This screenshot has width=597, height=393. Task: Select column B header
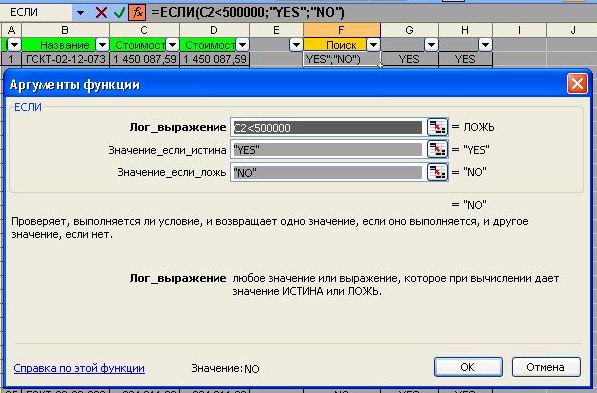(x=65, y=30)
